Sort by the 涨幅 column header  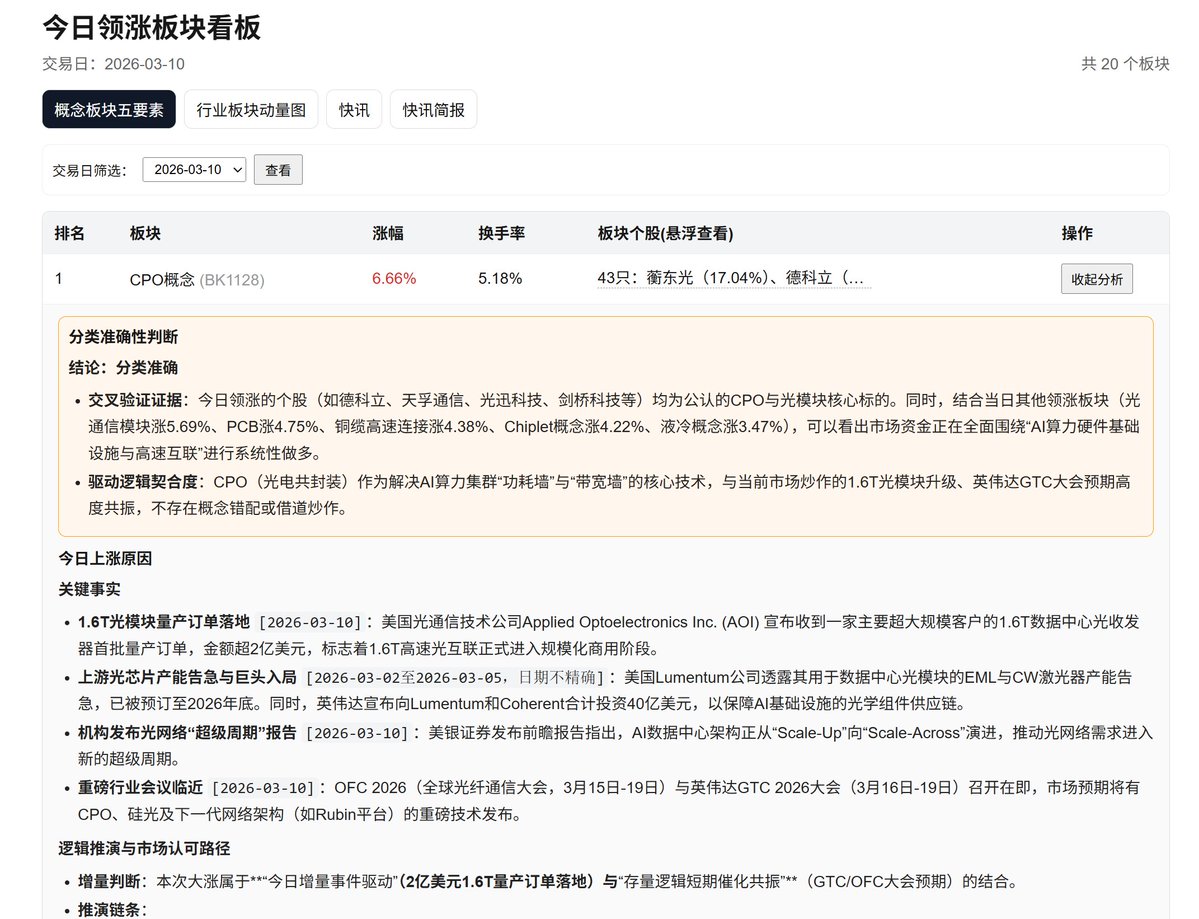(388, 232)
